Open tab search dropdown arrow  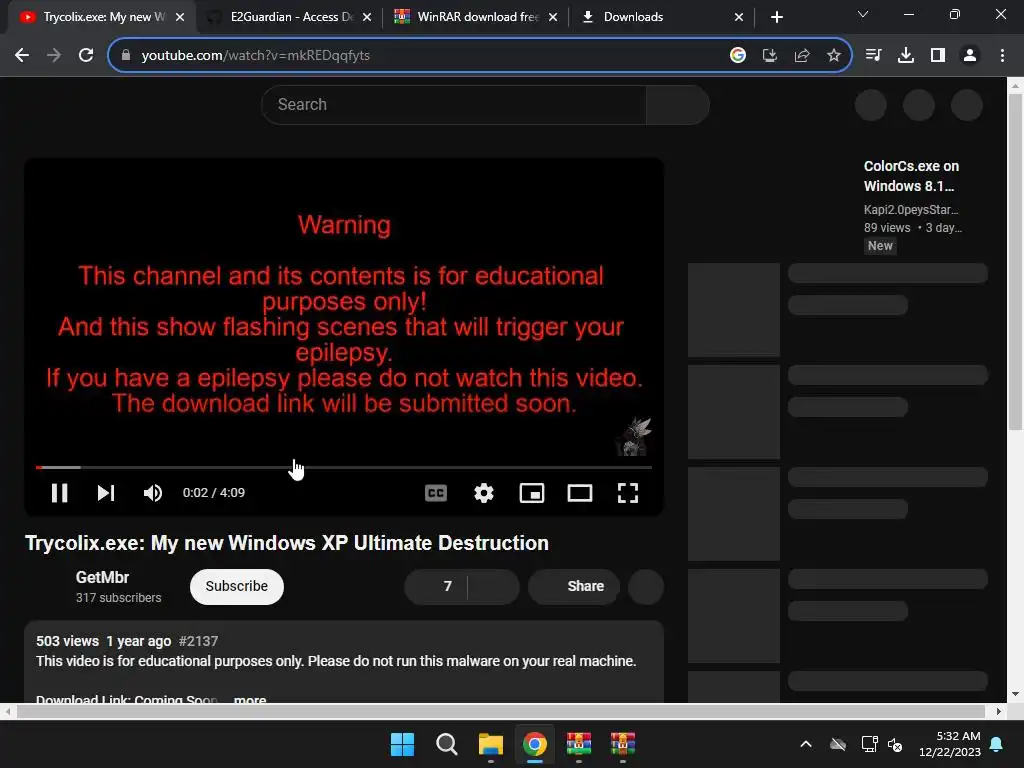863,14
